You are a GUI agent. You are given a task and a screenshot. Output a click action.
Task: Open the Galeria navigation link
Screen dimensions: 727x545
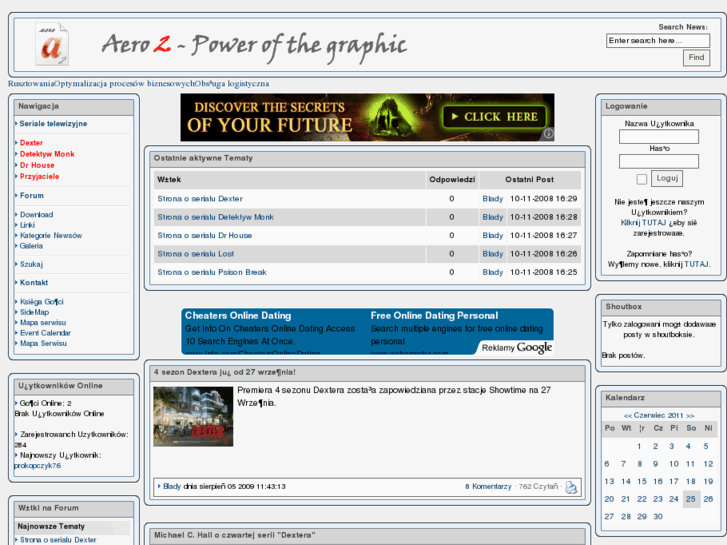31,246
